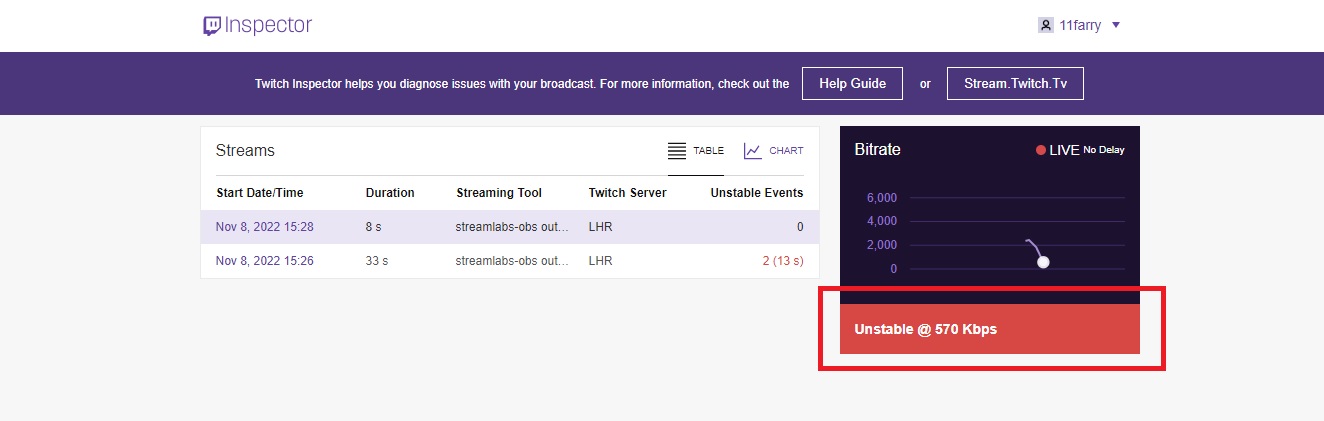This screenshot has height=421, width=1324.
Task: Click the LHR server in 15:28 row
Action: 600,227
